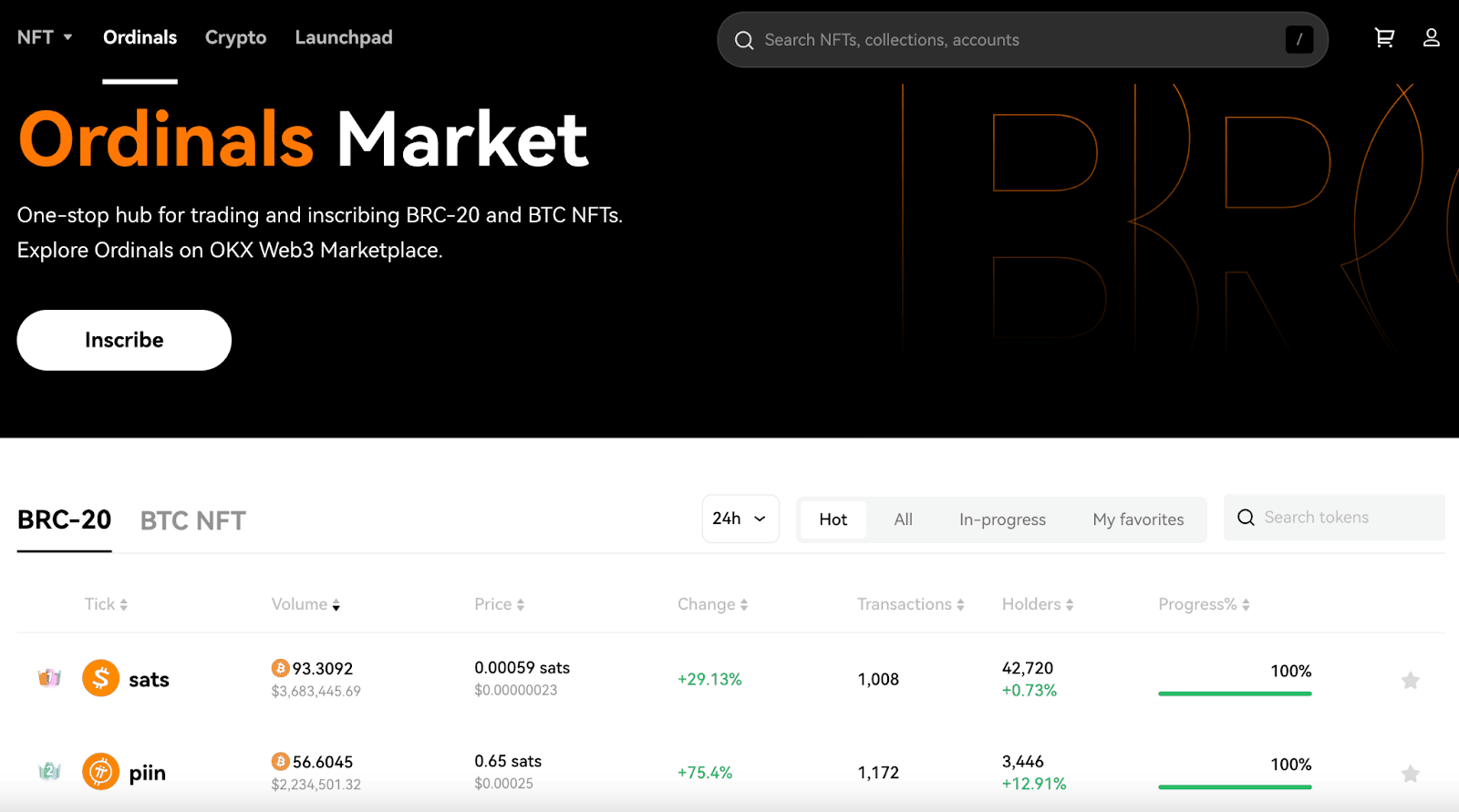Select the Hot filter tab
Screen dimensions: 1459x812
833,519
